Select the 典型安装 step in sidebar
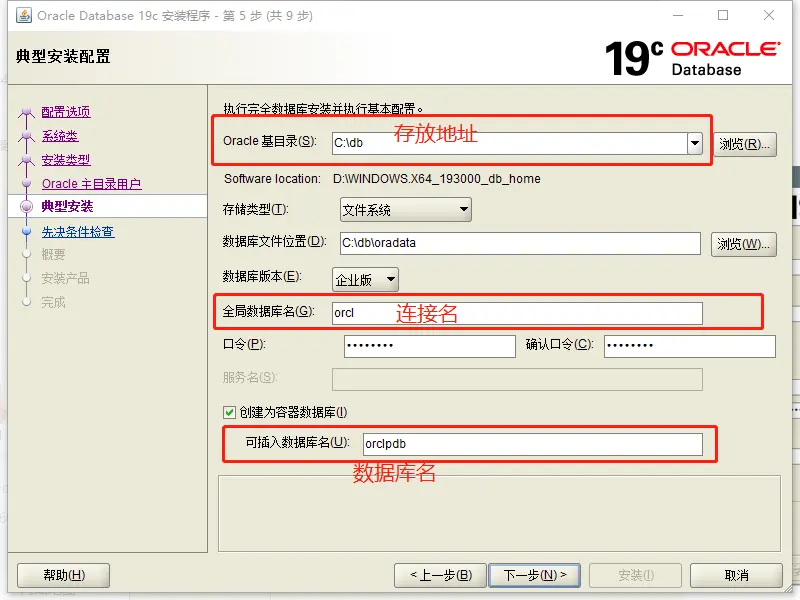800x600 pixels. 67,206
